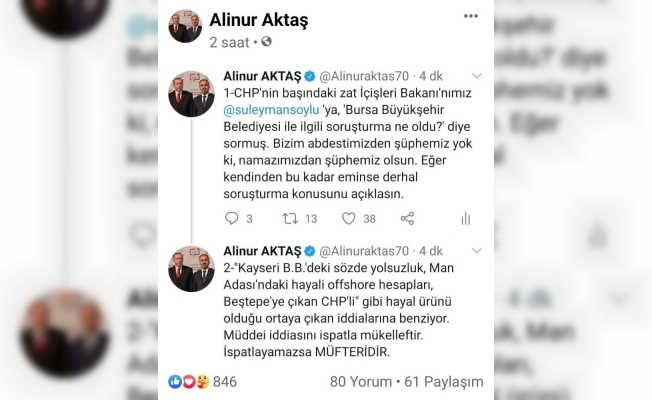Expand the first tweet's chevron menu

click(x=477, y=76)
